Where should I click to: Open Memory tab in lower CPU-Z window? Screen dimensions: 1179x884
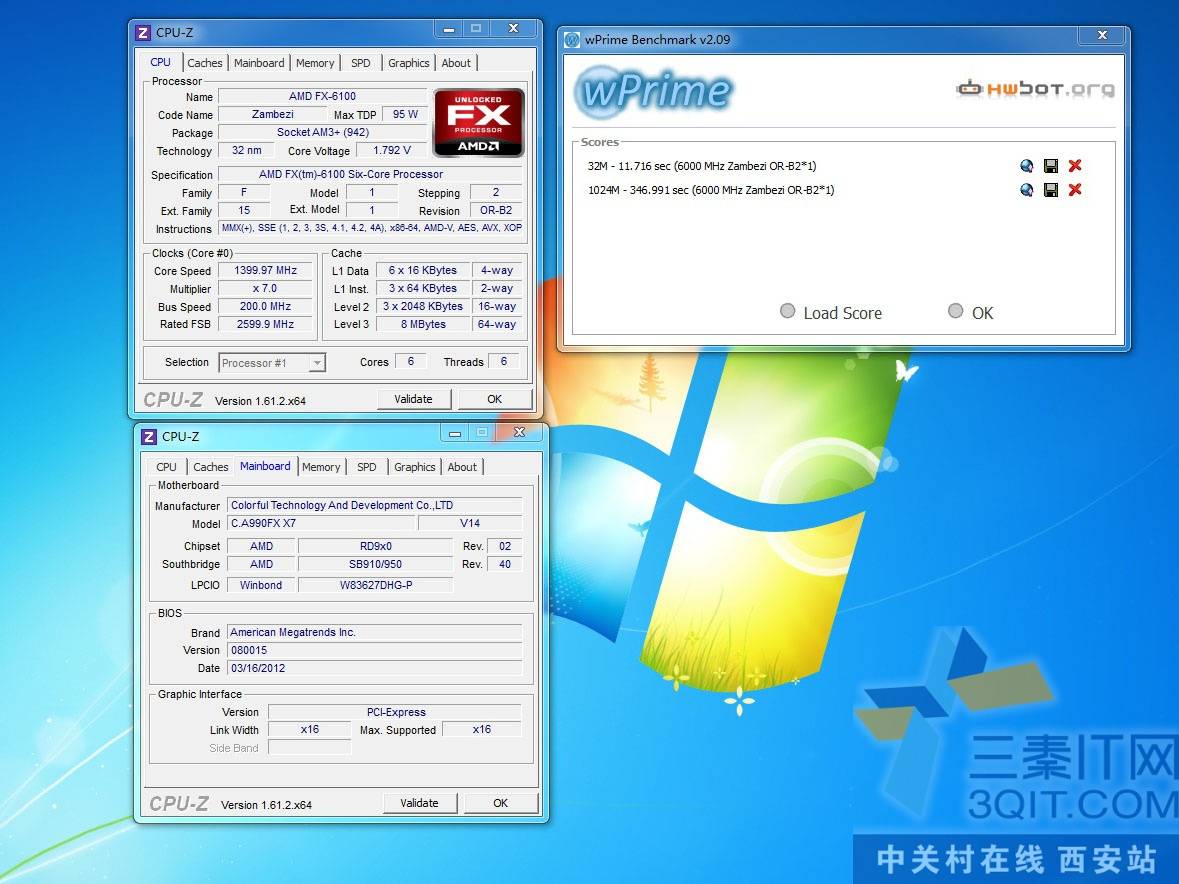coord(321,467)
